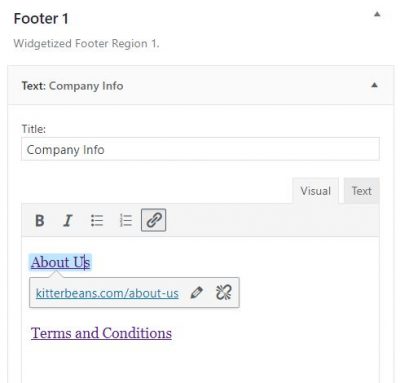
Task: Open the kitterbeans.com/about-us URL link
Action: click(107, 293)
